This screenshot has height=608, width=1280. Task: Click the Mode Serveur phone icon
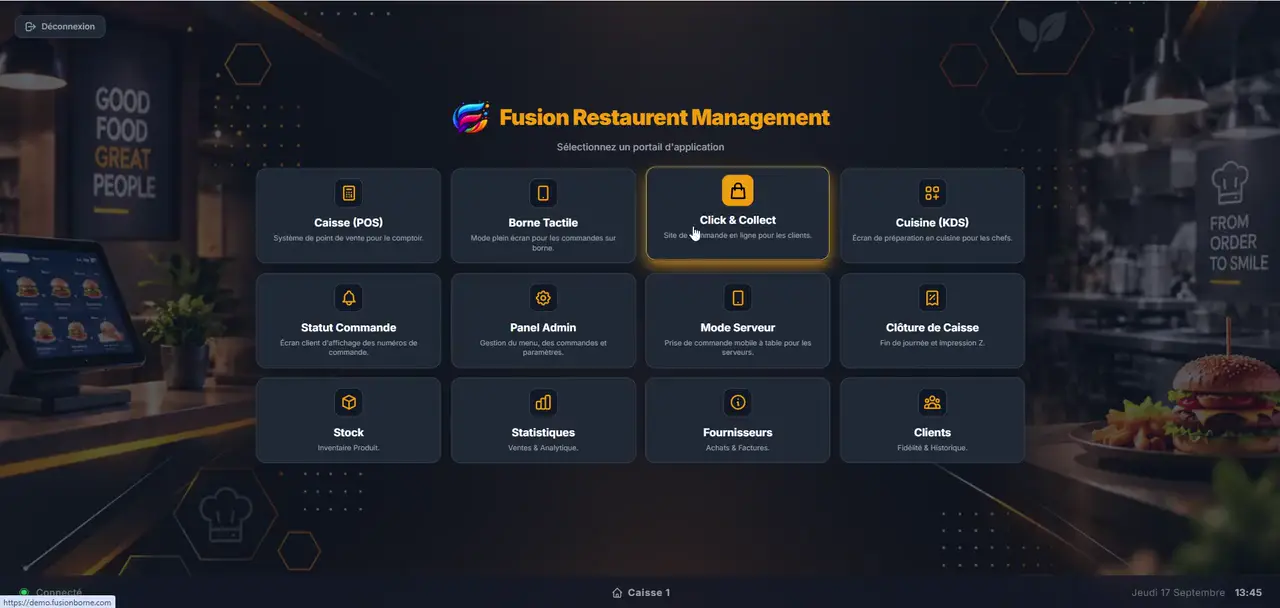[738, 298]
